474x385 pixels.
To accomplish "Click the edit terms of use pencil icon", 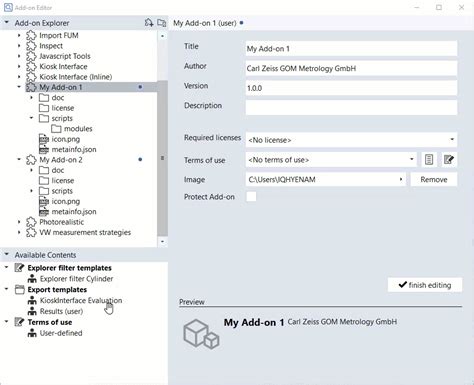I will click(449, 160).
